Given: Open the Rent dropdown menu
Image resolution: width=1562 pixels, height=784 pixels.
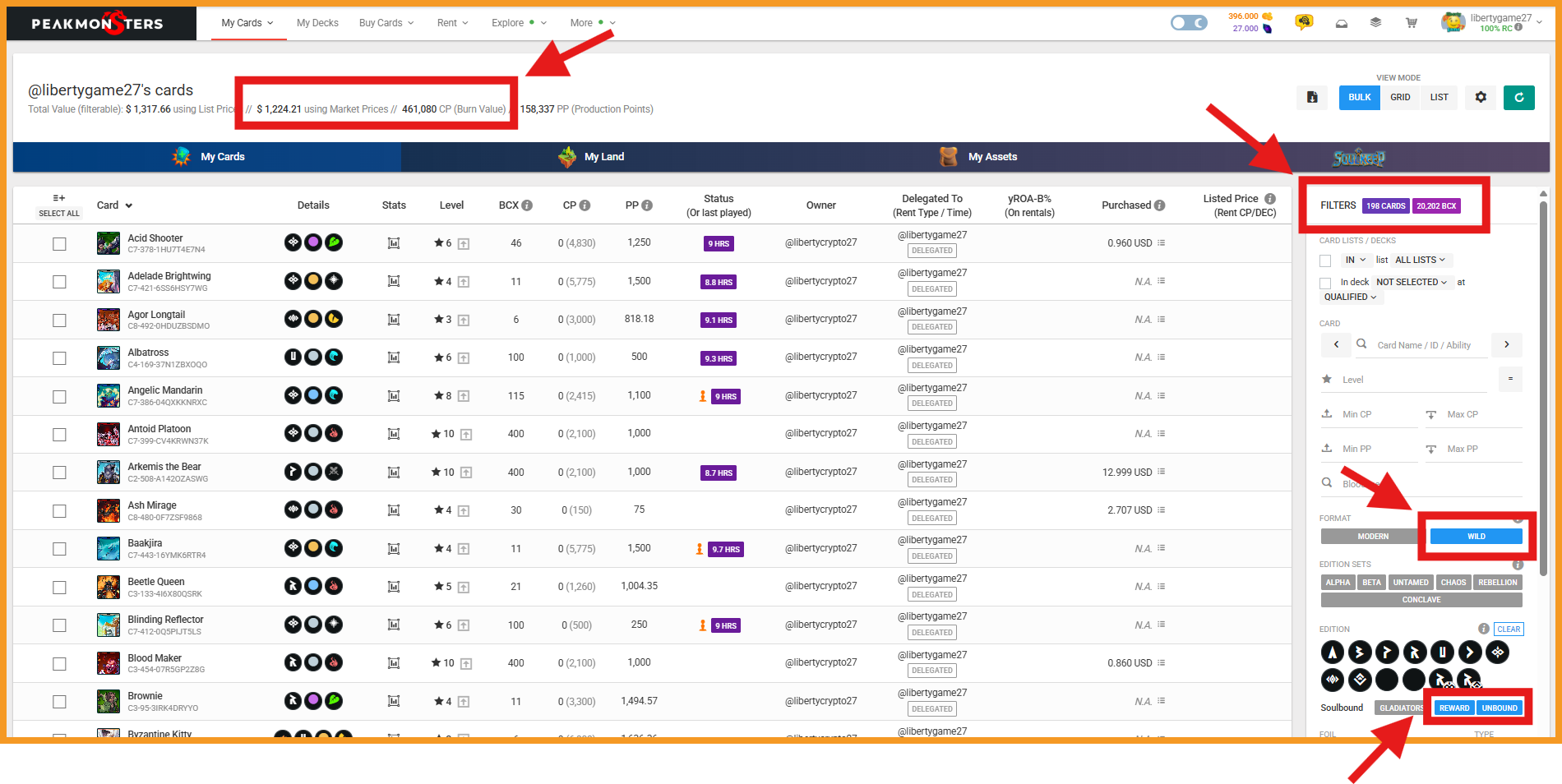Looking at the screenshot, I should pyautogui.click(x=452, y=23).
